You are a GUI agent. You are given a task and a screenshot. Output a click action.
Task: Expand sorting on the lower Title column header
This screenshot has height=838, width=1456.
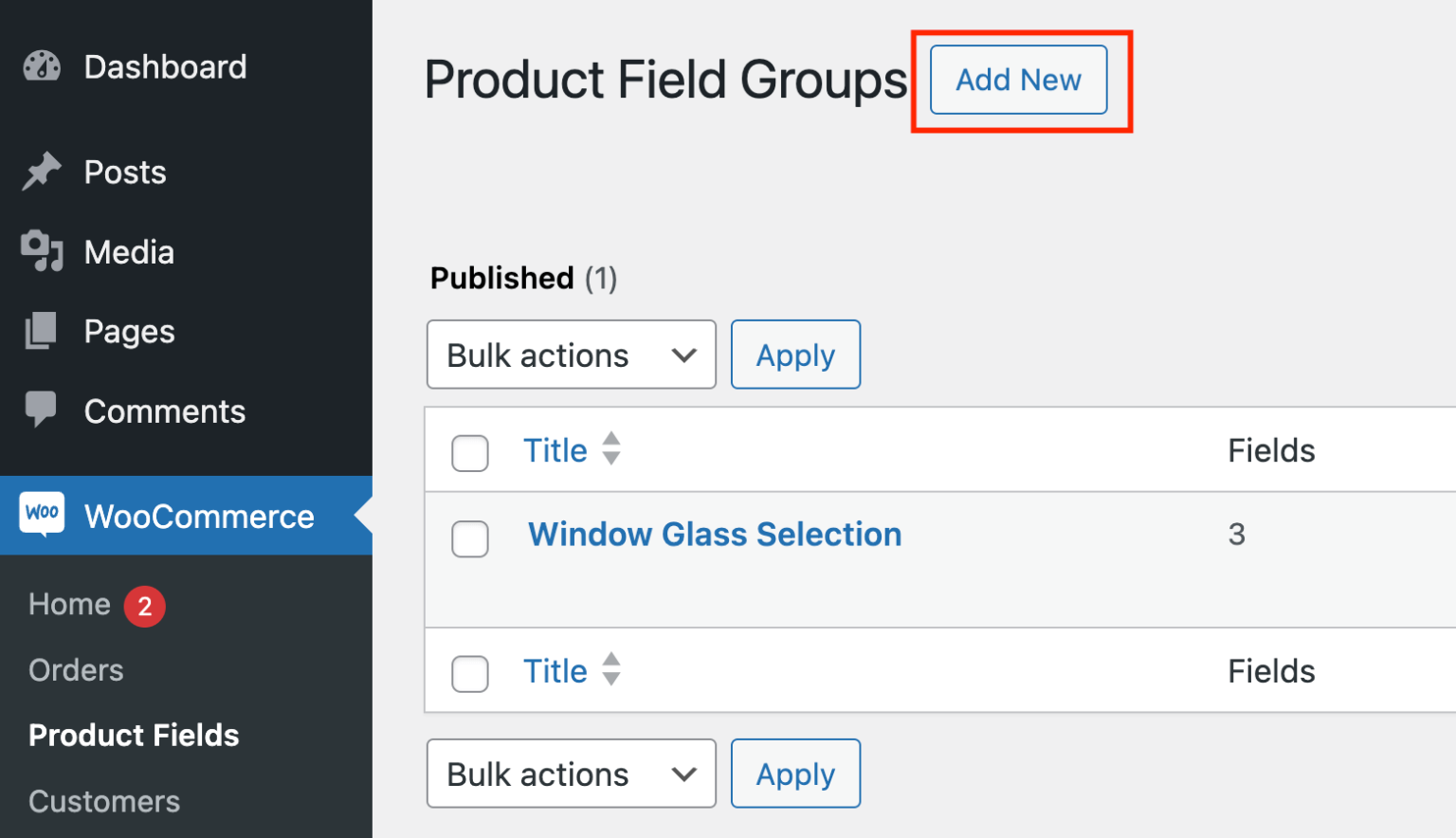coord(611,670)
